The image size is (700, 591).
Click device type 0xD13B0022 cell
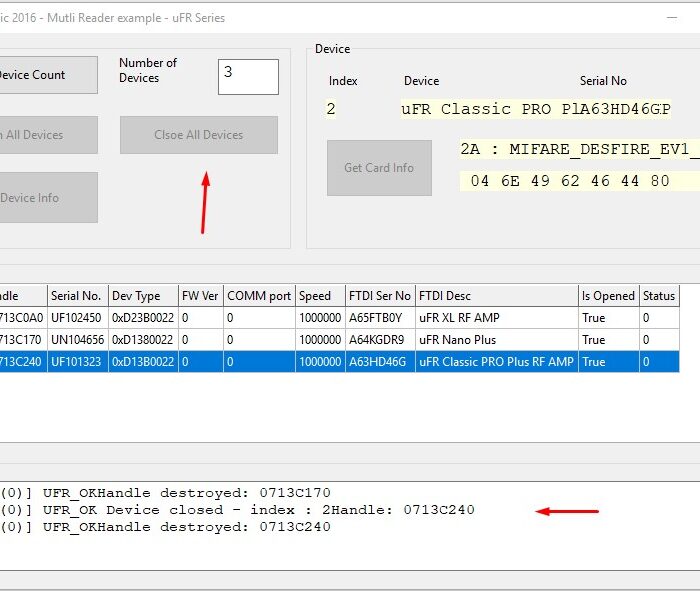(143, 362)
